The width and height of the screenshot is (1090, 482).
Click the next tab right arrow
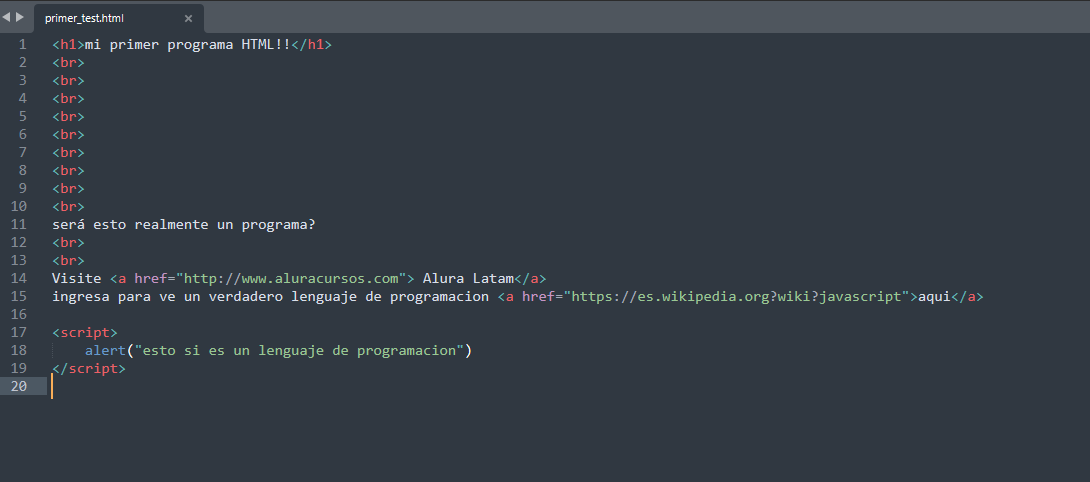(x=19, y=17)
